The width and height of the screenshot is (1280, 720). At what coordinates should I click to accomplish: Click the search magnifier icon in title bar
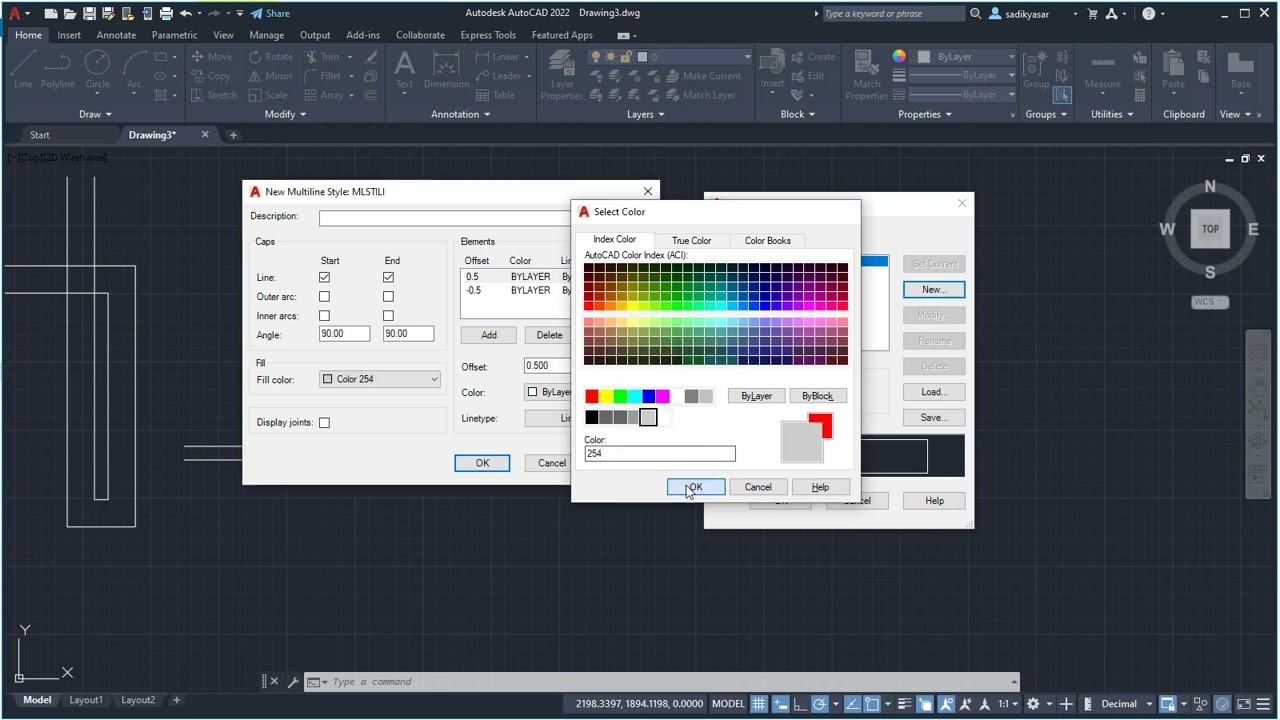point(976,14)
